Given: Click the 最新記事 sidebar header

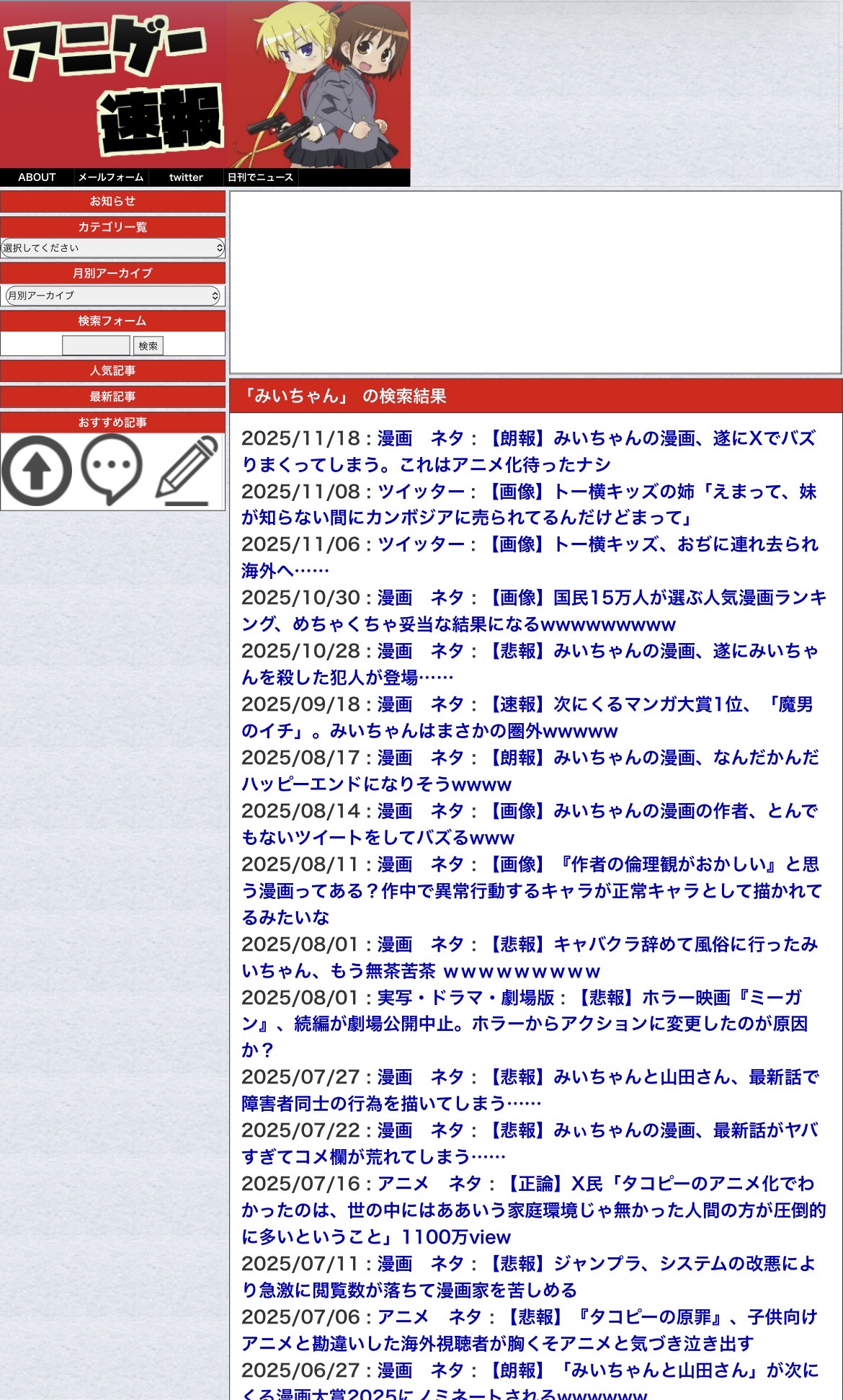Looking at the screenshot, I should (112, 396).
